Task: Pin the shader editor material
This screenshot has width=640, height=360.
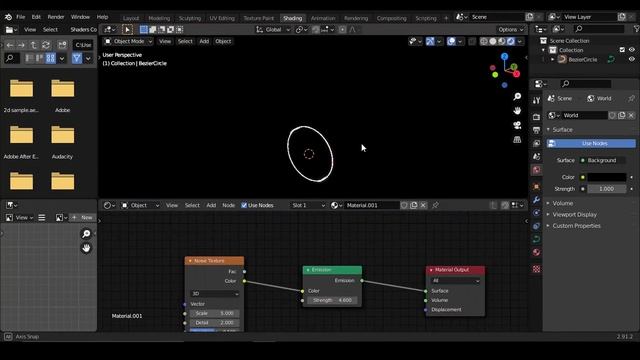Action: [436, 205]
